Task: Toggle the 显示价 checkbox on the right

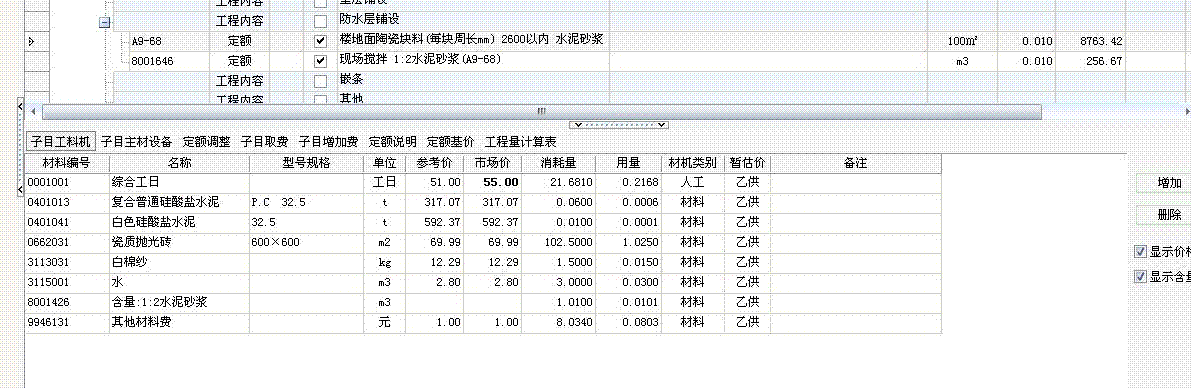Action: click(x=1139, y=252)
